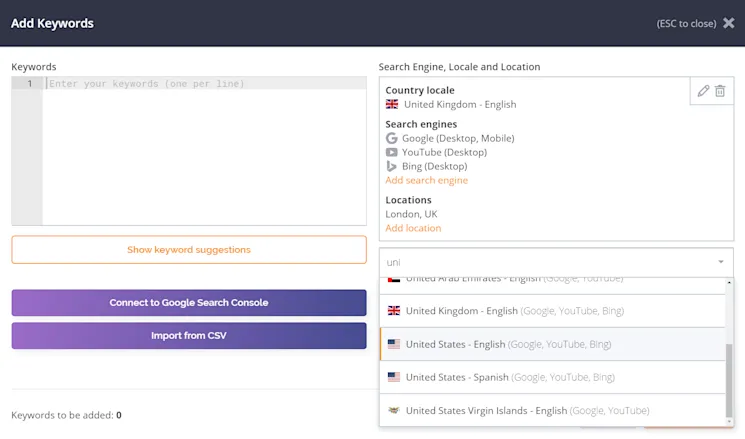
Task: Choose United States - Spanish option
Action: point(456,377)
